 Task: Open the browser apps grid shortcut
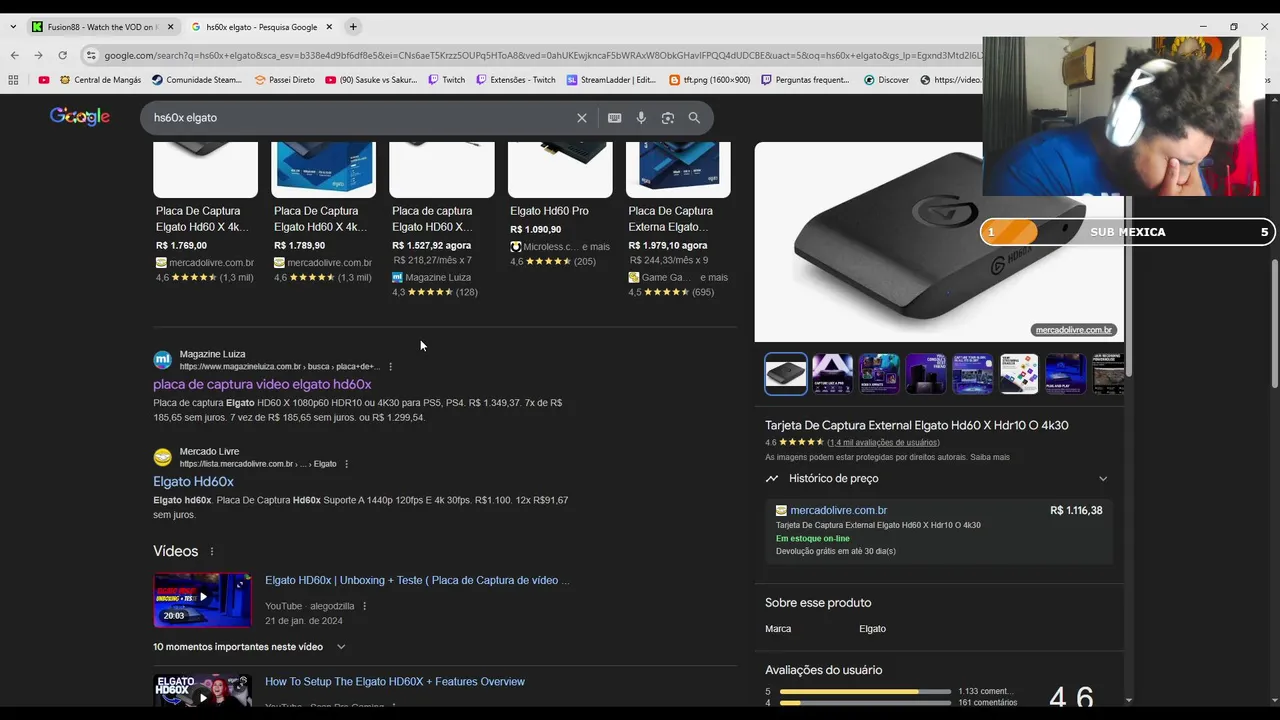[x=13, y=80]
